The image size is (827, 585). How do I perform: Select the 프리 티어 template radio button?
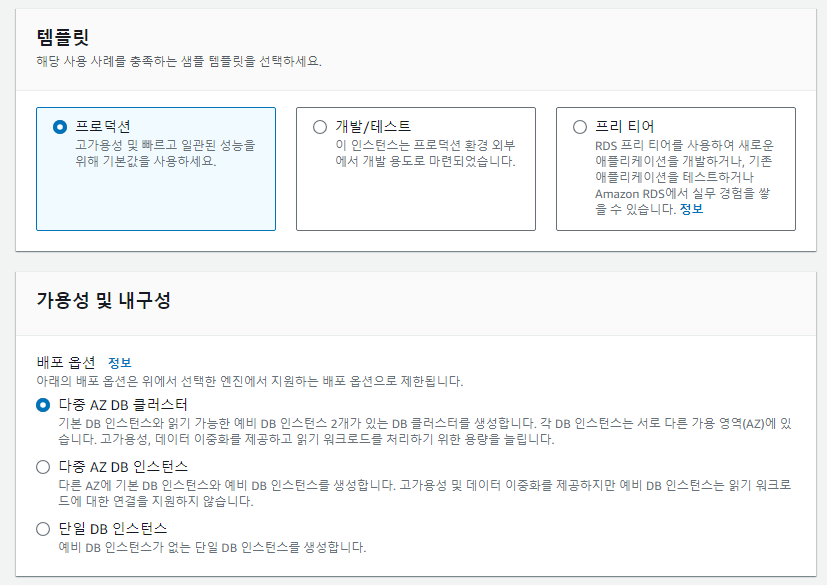(580, 127)
